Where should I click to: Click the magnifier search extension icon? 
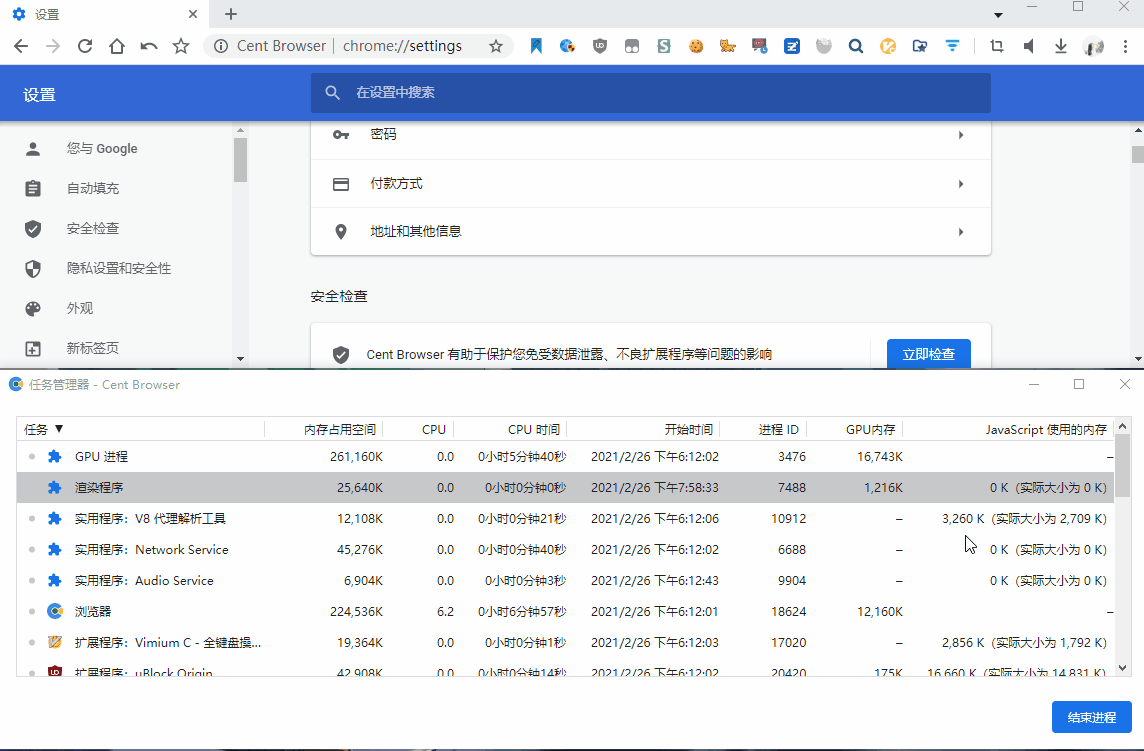[856, 46]
